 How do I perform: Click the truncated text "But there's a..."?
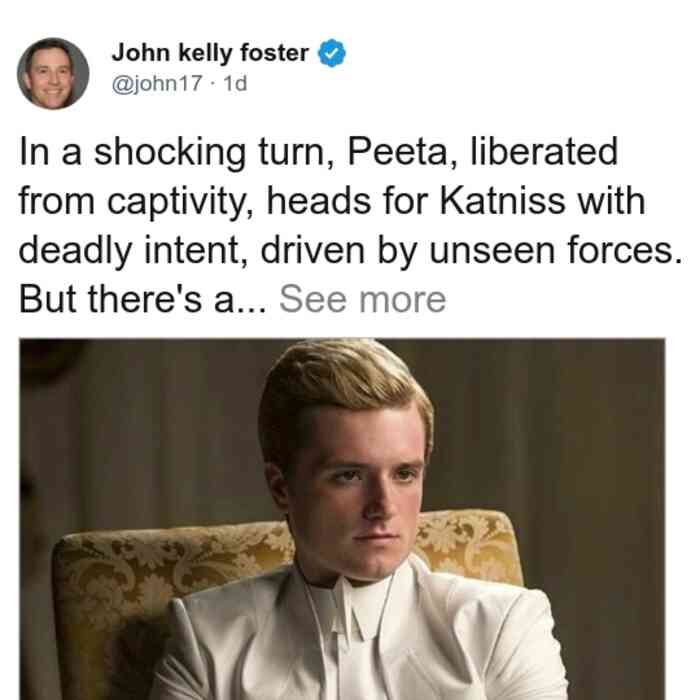(x=142, y=300)
